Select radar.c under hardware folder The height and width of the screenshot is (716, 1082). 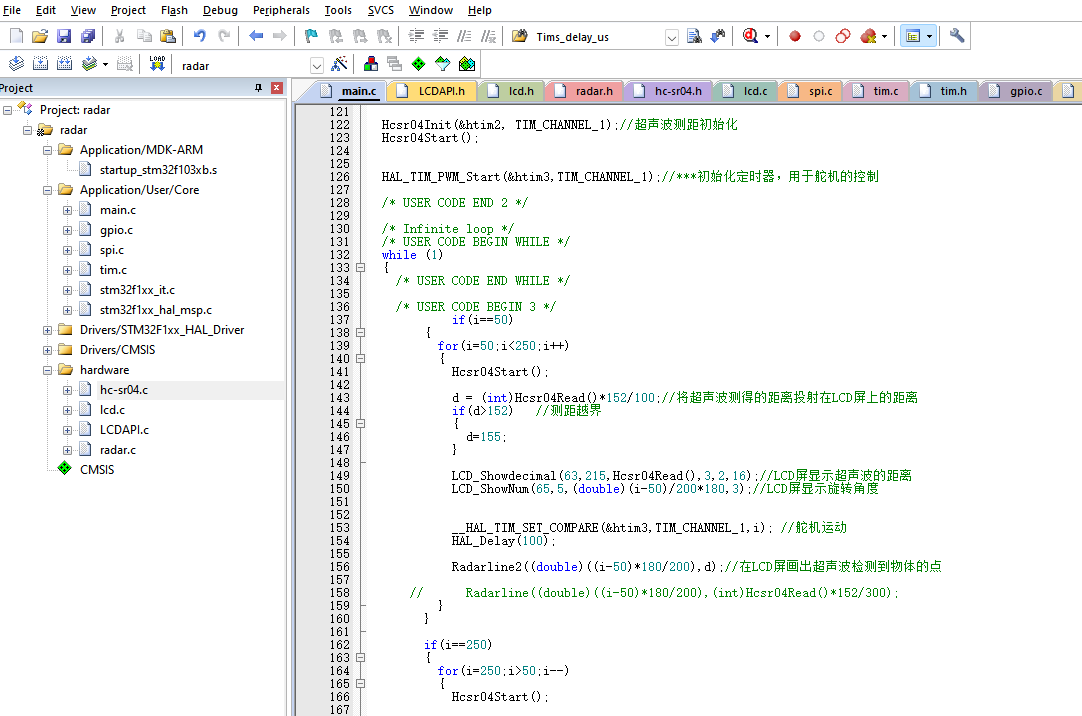pyautogui.click(x=117, y=450)
